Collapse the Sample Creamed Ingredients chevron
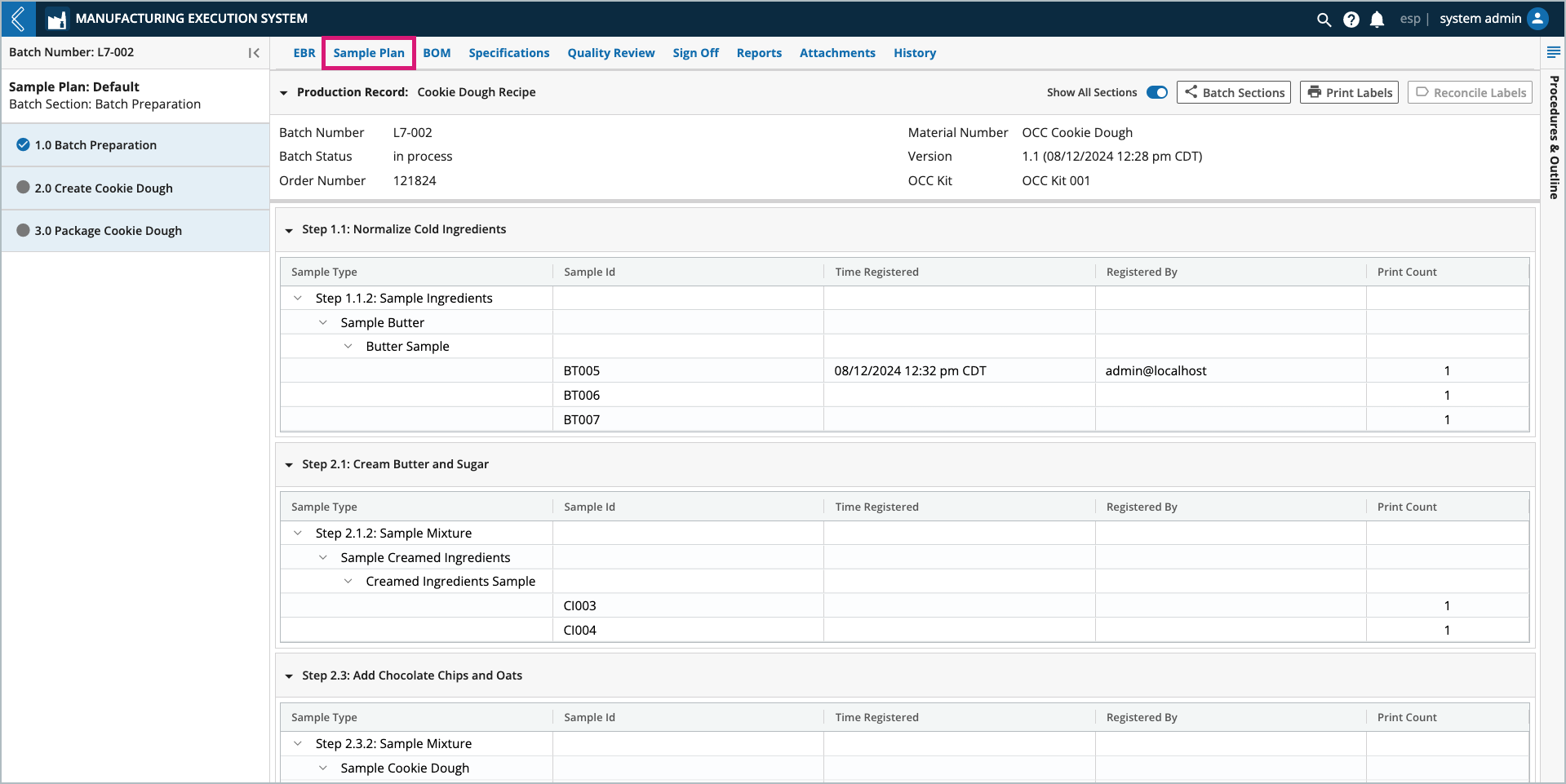Image resolution: width=1566 pixels, height=784 pixels. [x=323, y=557]
